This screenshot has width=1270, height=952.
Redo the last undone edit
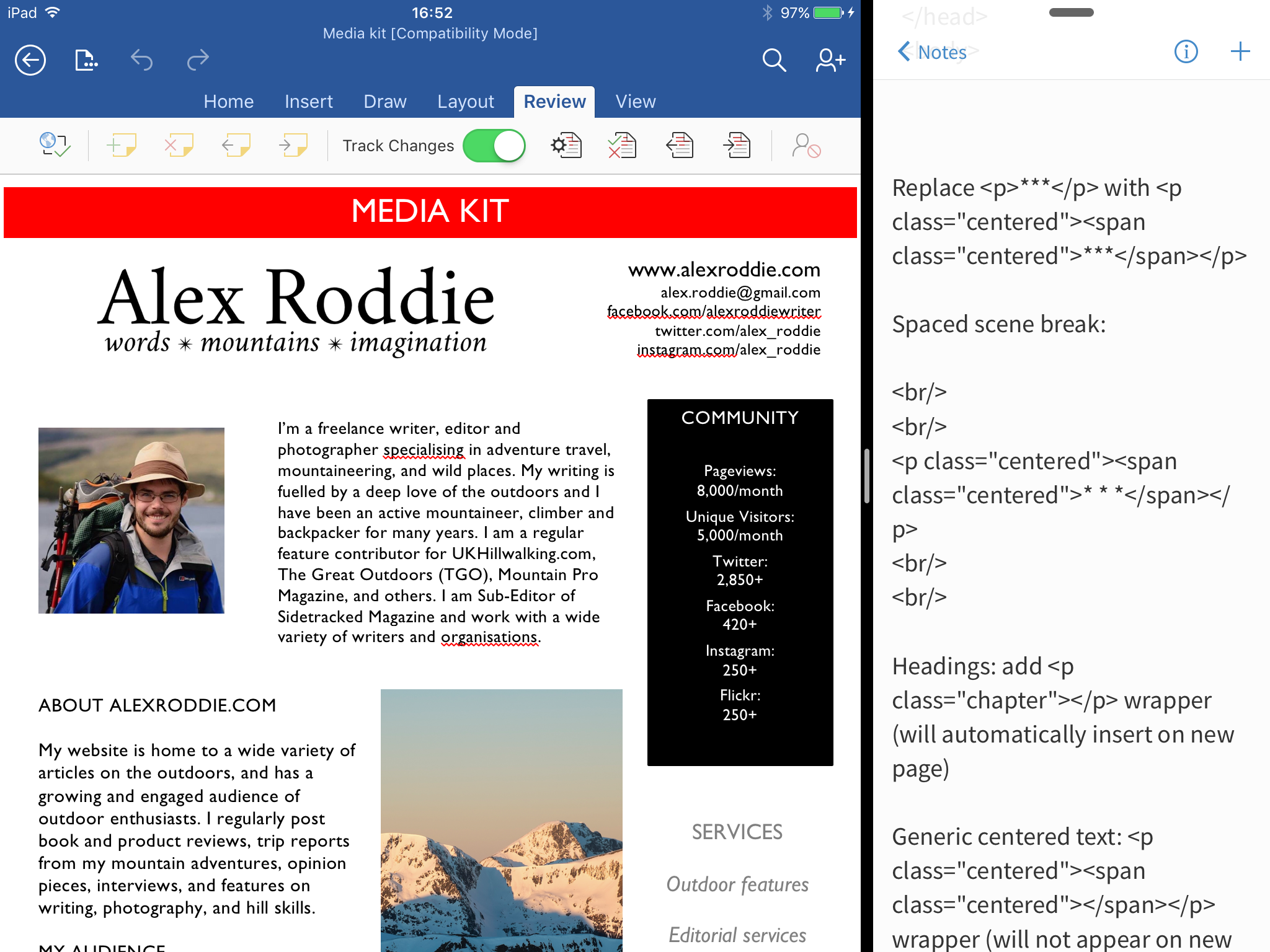[x=197, y=60]
